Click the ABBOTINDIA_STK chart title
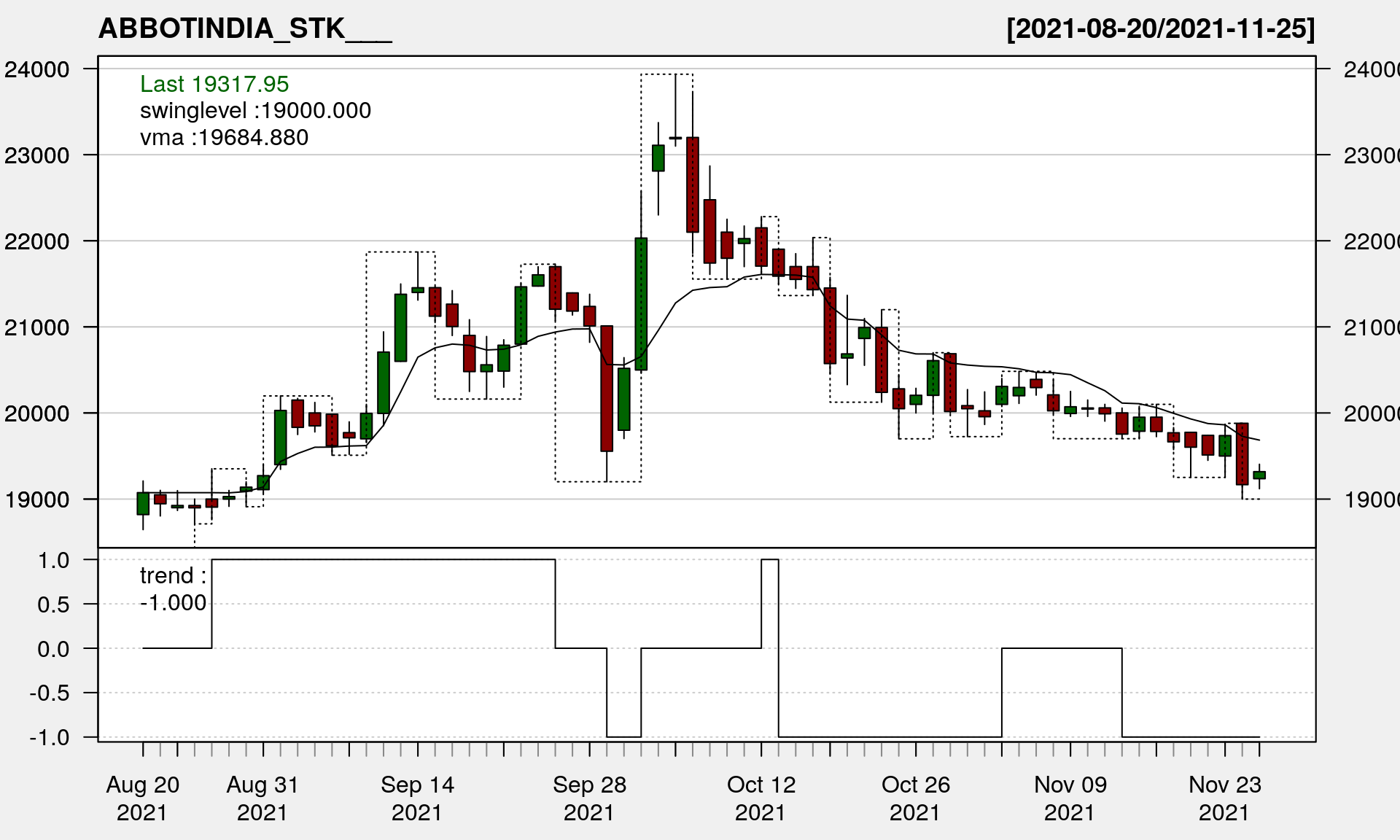1400x840 pixels. click(x=245, y=29)
